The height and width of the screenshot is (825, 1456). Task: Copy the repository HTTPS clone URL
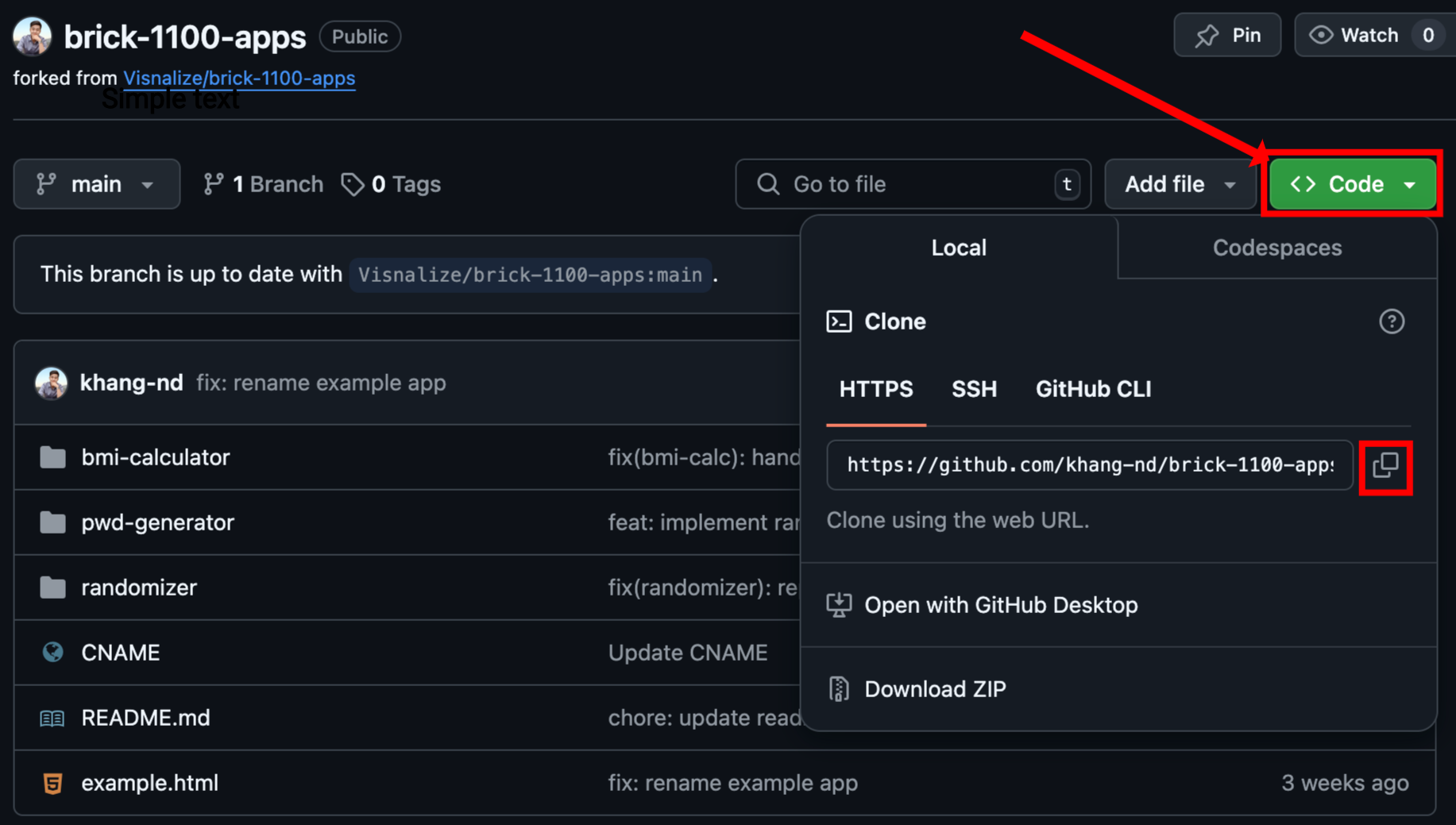(1385, 466)
